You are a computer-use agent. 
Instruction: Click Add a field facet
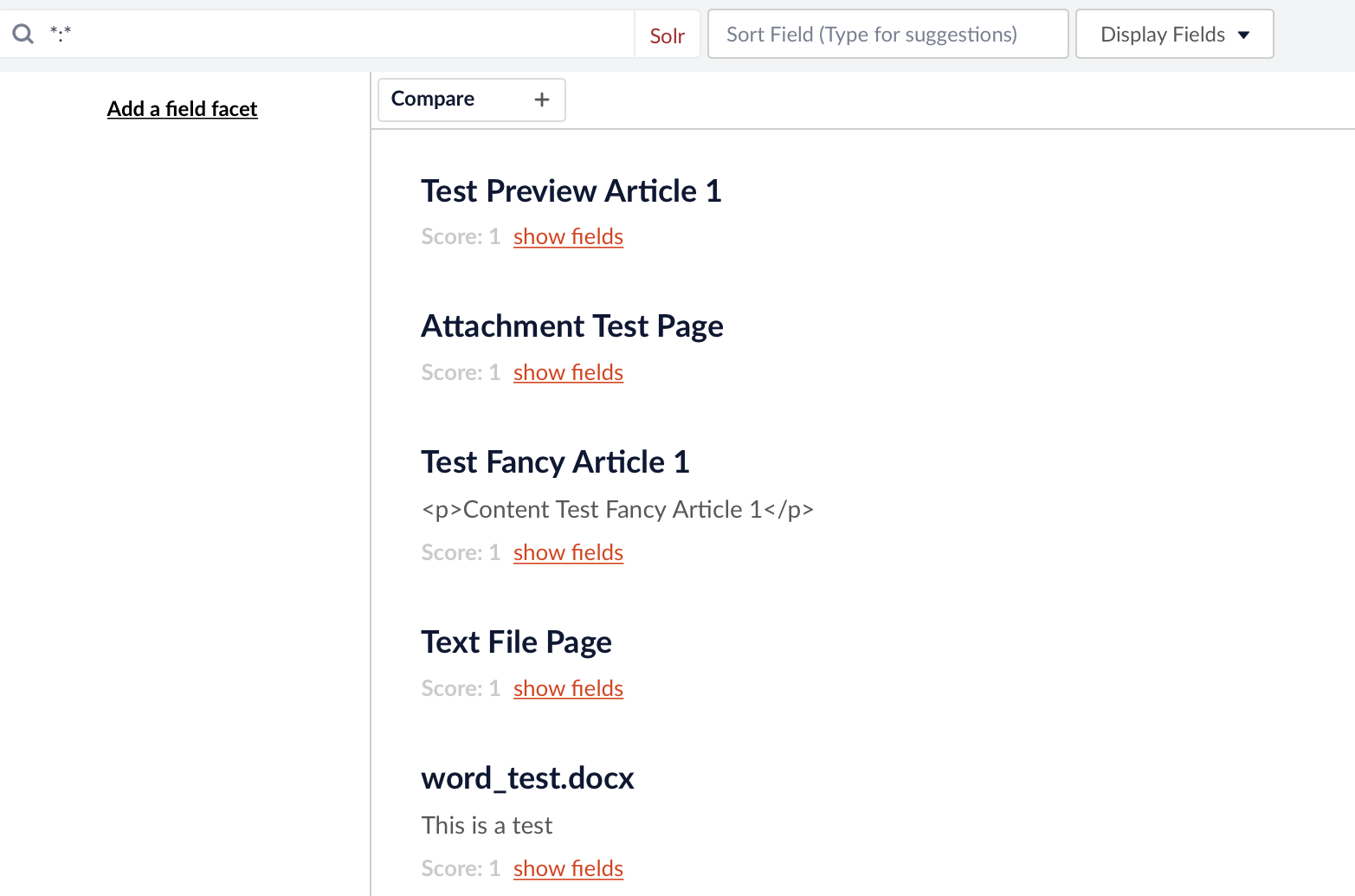click(x=182, y=108)
